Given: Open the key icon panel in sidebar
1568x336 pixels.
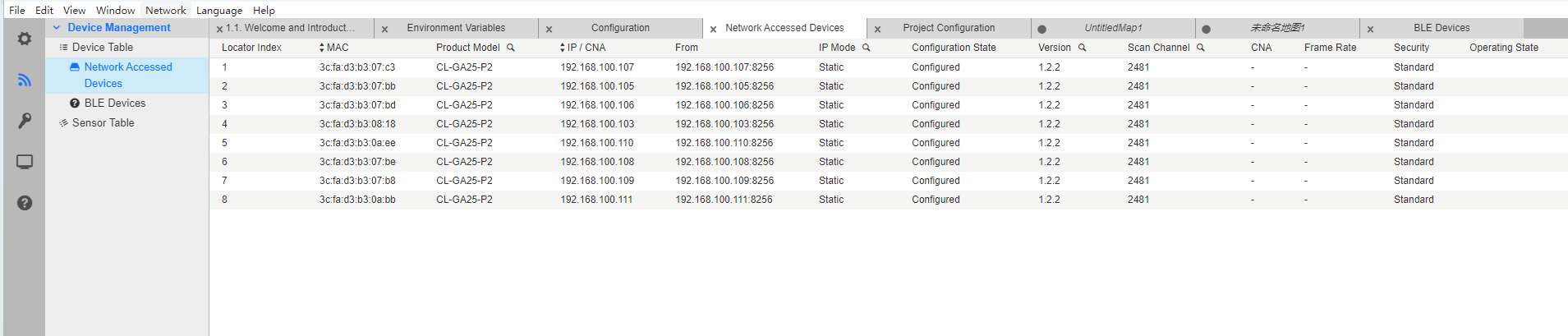Looking at the screenshot, I should (25, 121).
